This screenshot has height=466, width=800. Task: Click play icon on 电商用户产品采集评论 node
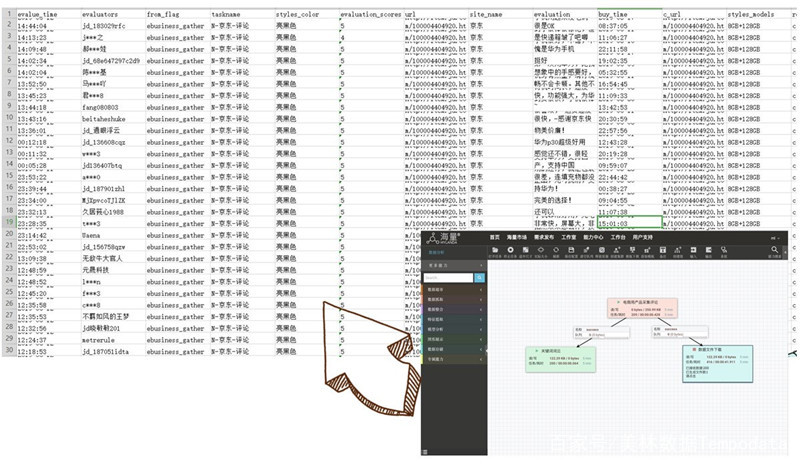tap(618, 302)
